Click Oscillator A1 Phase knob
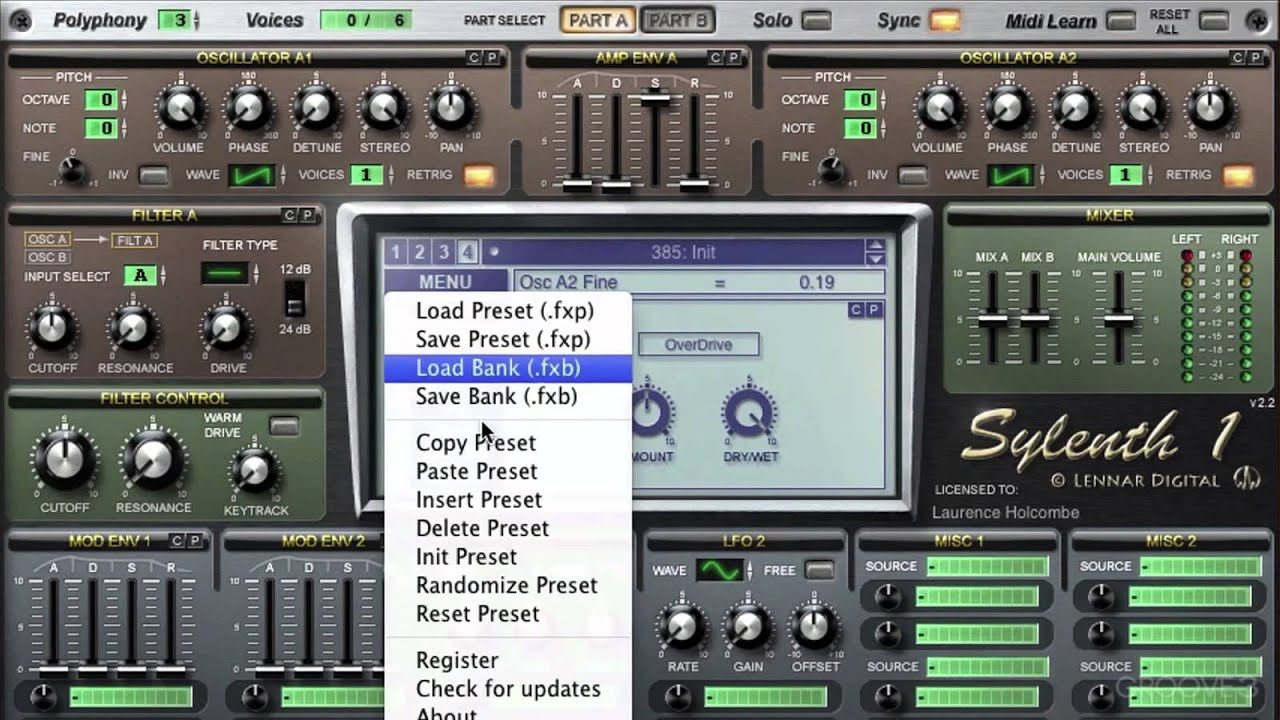1280x720 pixels. (x=248, y=108)
